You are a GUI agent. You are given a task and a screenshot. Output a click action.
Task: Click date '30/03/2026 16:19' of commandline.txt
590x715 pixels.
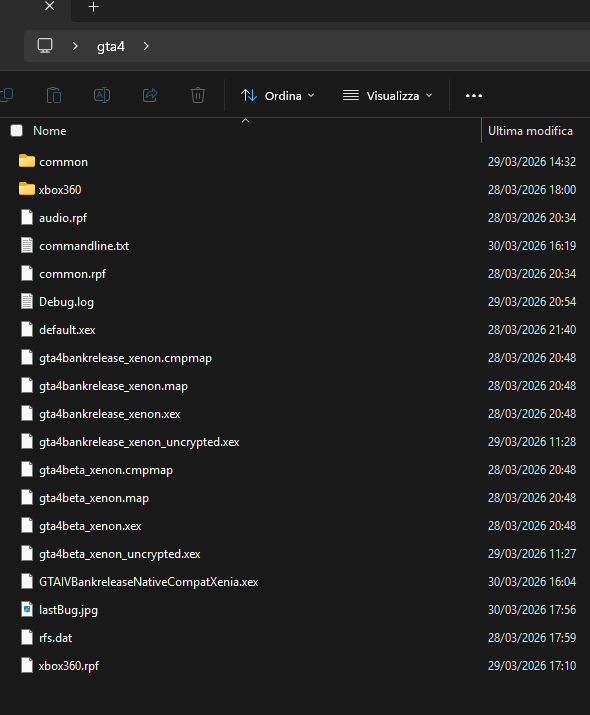pos(532,246)
